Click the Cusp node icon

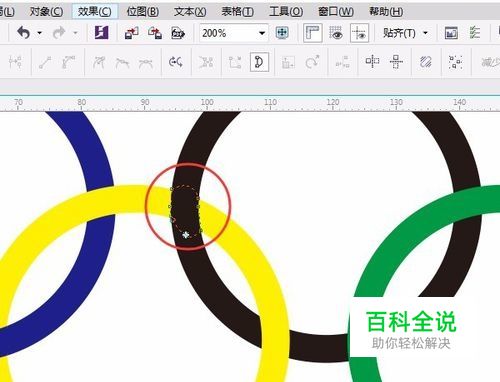tap(99, 62)
